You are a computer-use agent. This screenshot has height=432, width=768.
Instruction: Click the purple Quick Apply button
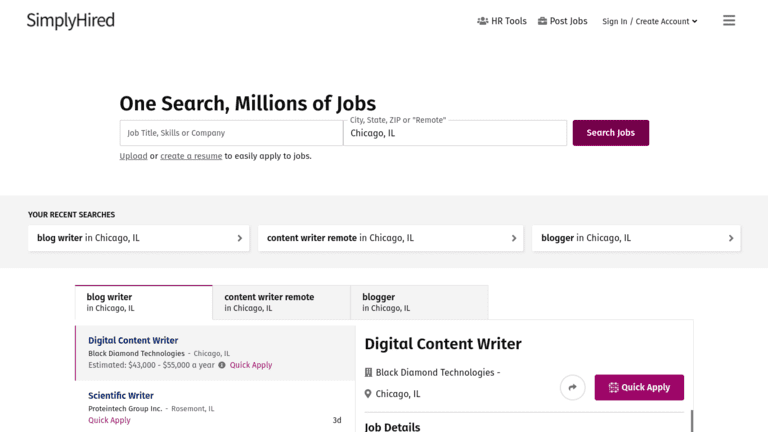click(639, 388)
